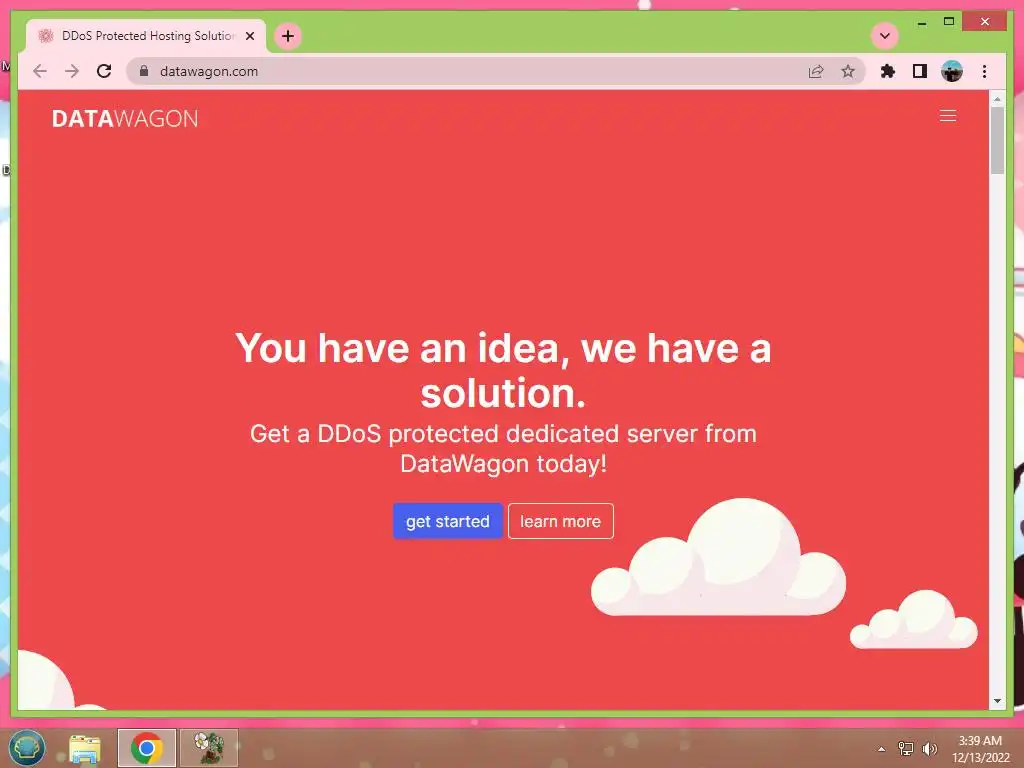The height and width of the screenshot is (768, 1024).
Task: Click the Chrome taskbar icon
Action: (147, 748)
